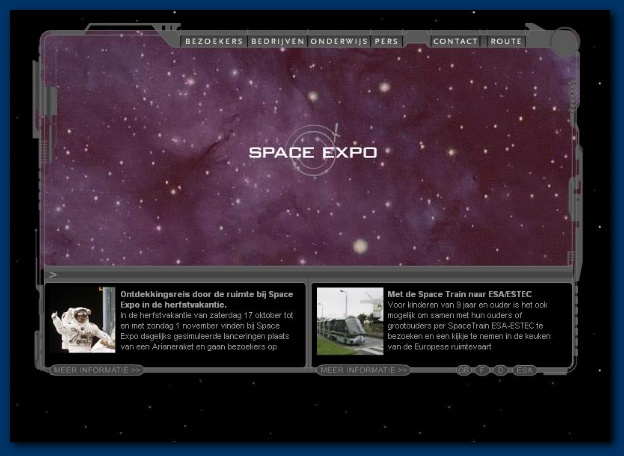Open the astronaut thumbnail image
This screenshot has height=456, width=624.
tap(83, 320)
